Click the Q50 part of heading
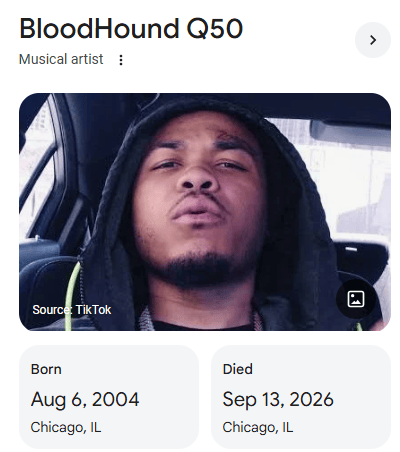Screen dimensions: 400x452 pos(215,29)
